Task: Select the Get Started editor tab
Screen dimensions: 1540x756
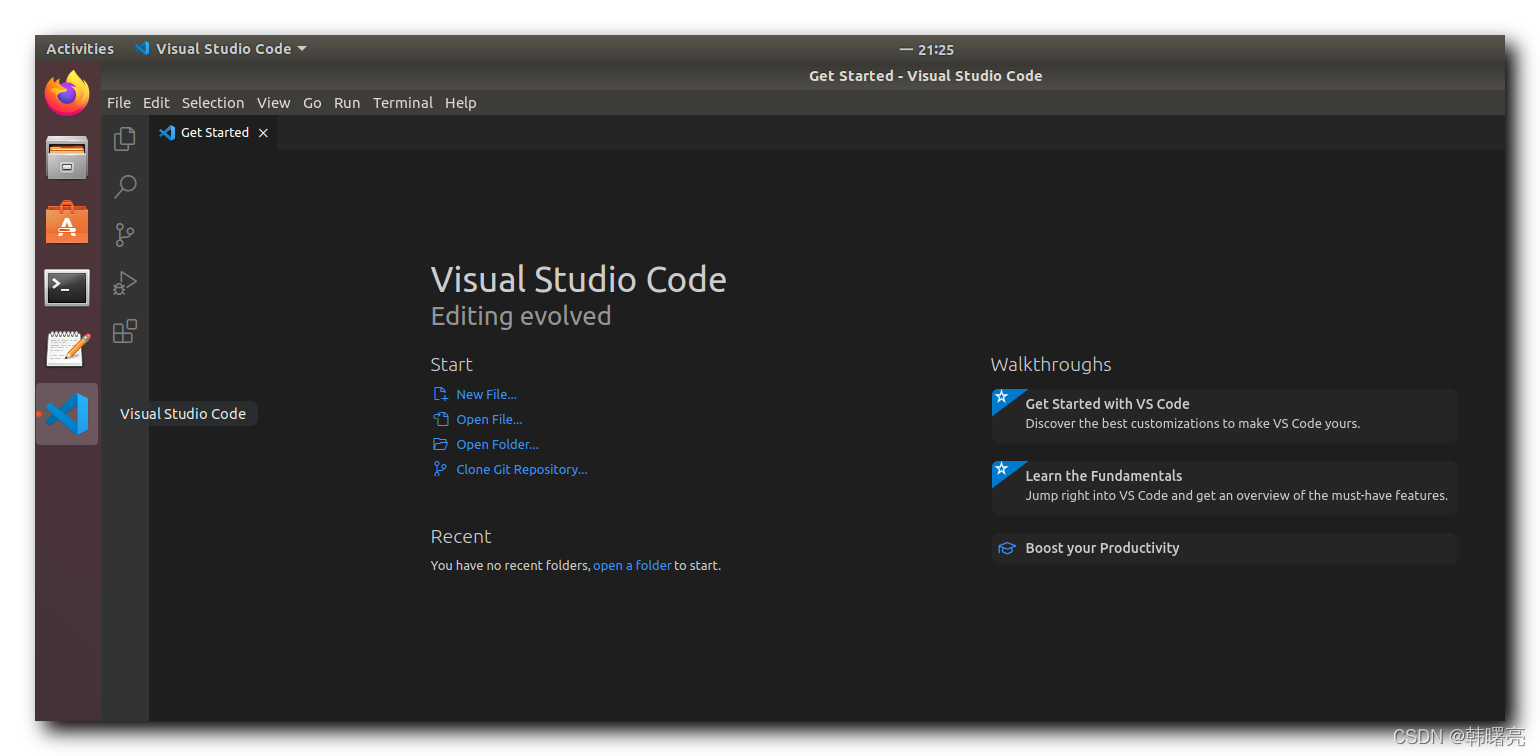Action: tap(213, 133)
